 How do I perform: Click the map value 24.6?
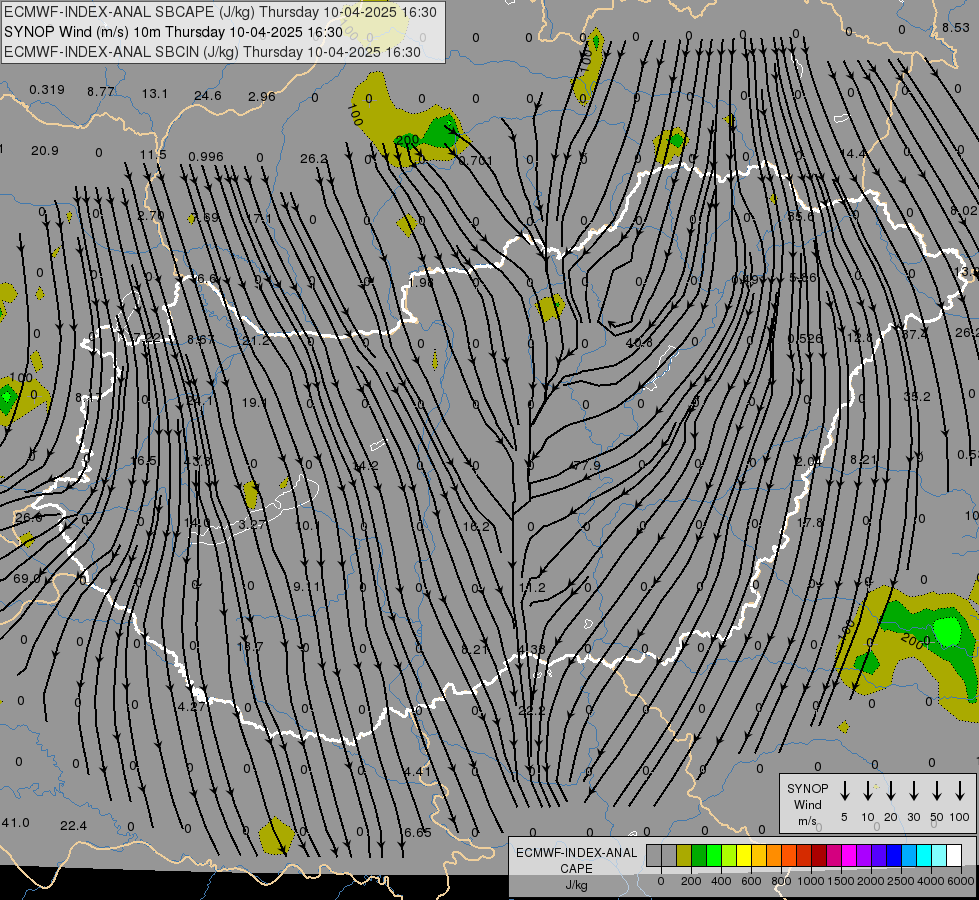click(x=207, y=95)
